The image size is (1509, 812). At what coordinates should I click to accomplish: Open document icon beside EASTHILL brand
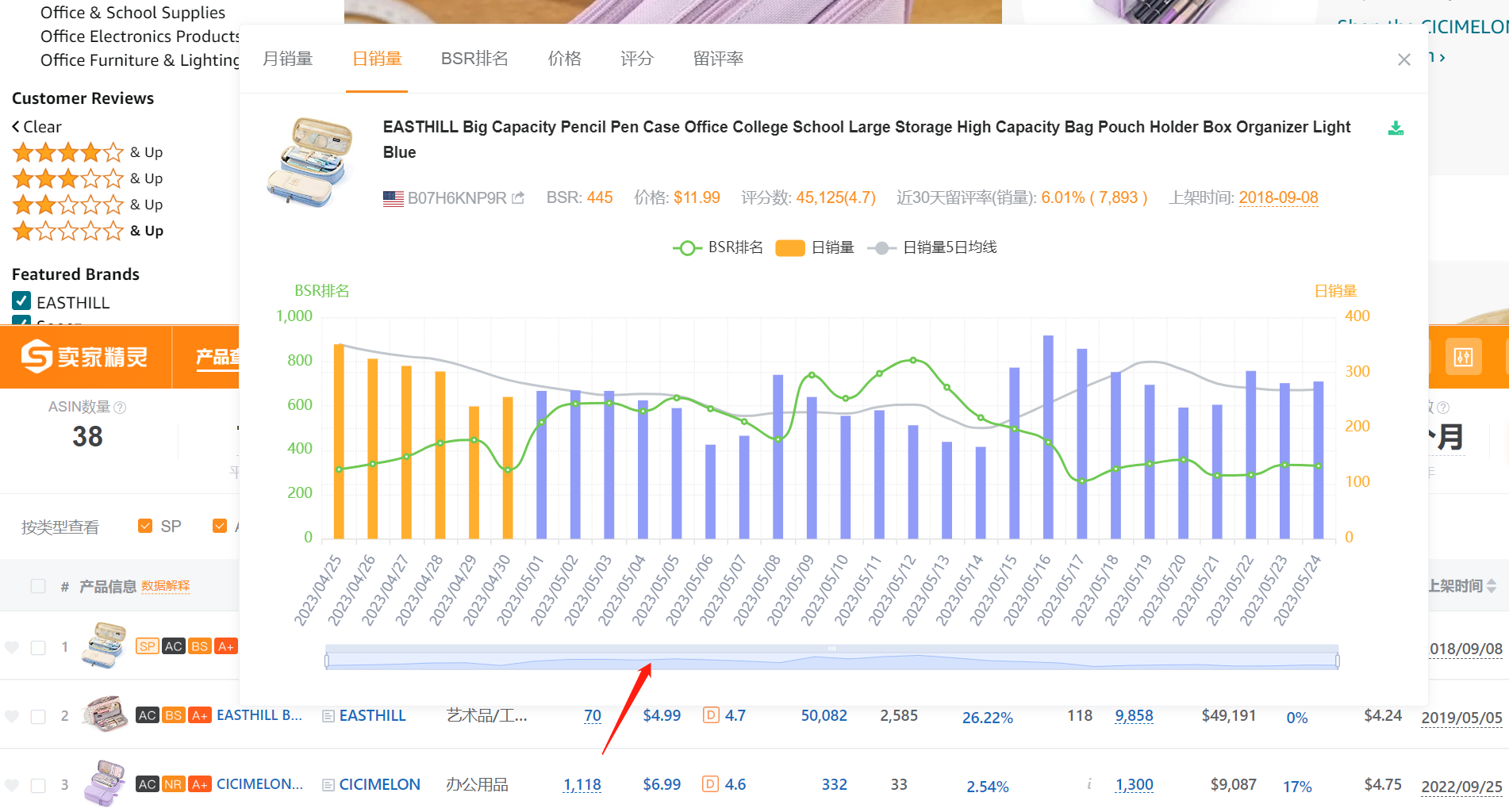tap(328, 716)
